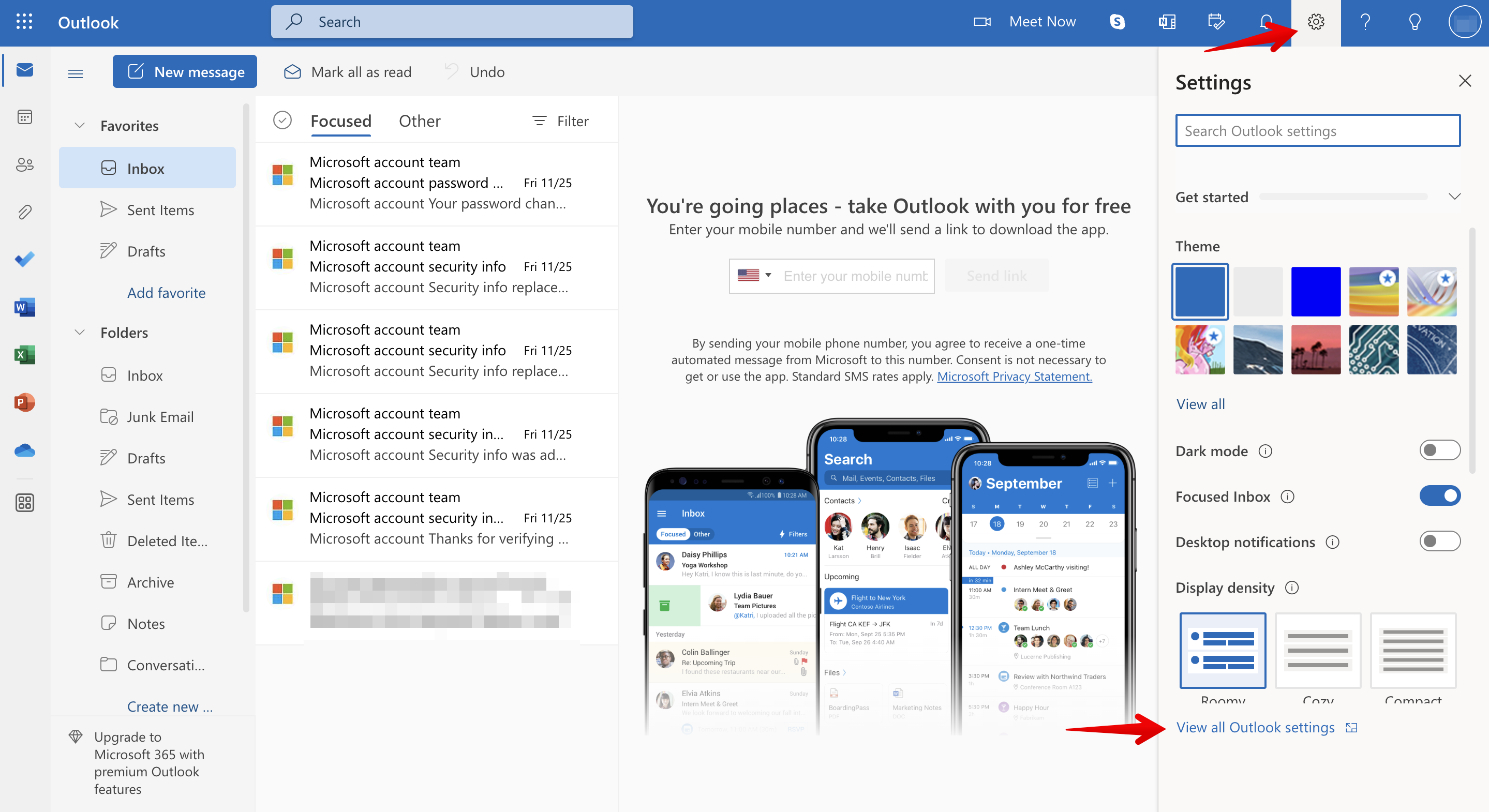Launch Excel from the left rail
This screenshot has height=812, width=1489.
24,354
